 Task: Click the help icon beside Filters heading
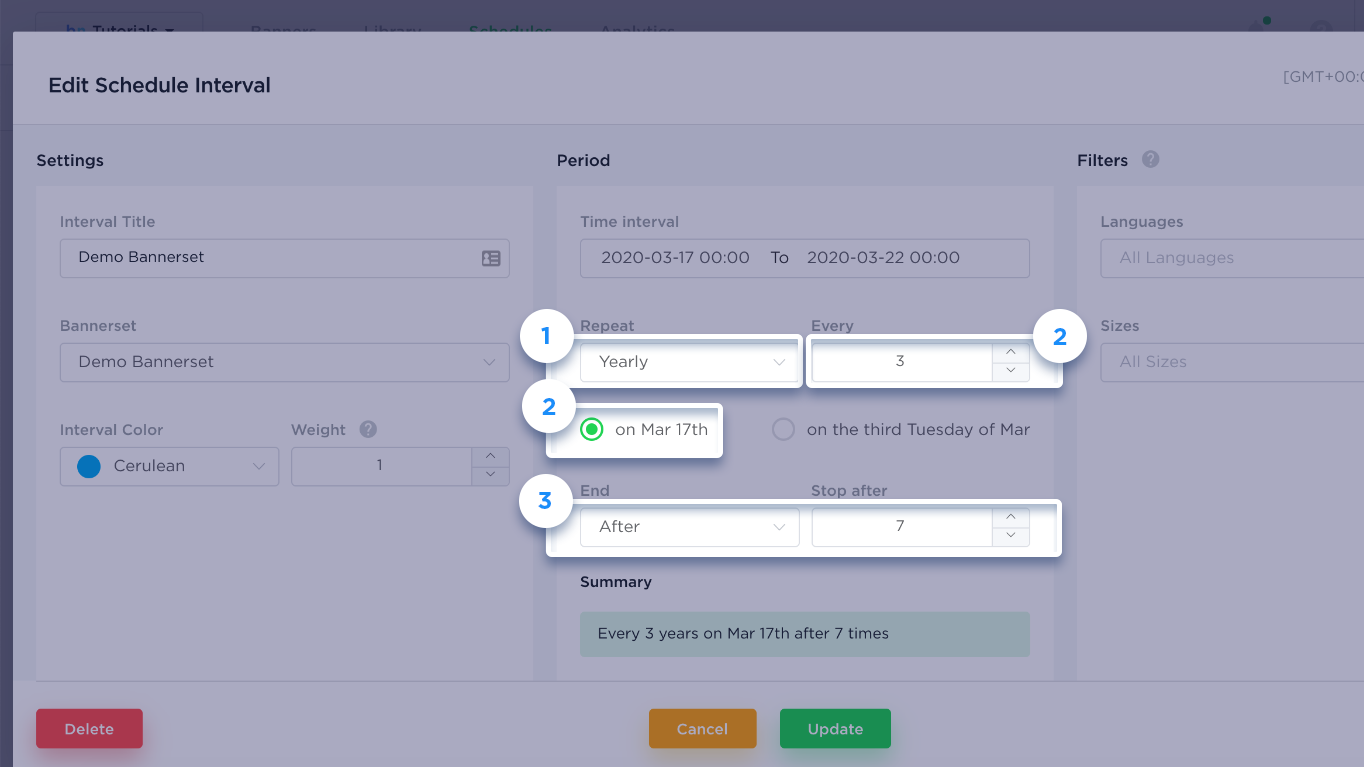pyautogui.click(x=1151, y=159)
